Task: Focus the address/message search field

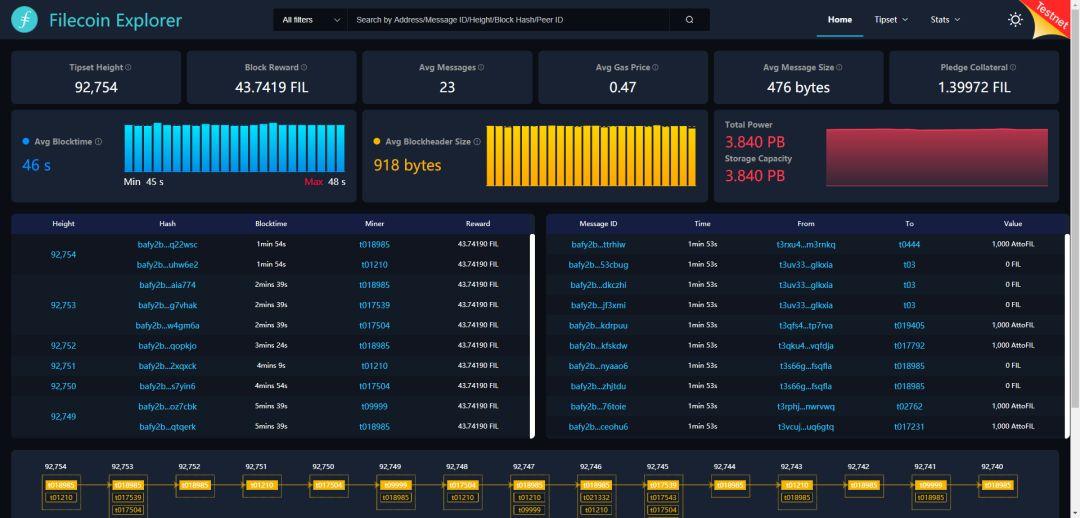Action: click(x=508, y=20)
